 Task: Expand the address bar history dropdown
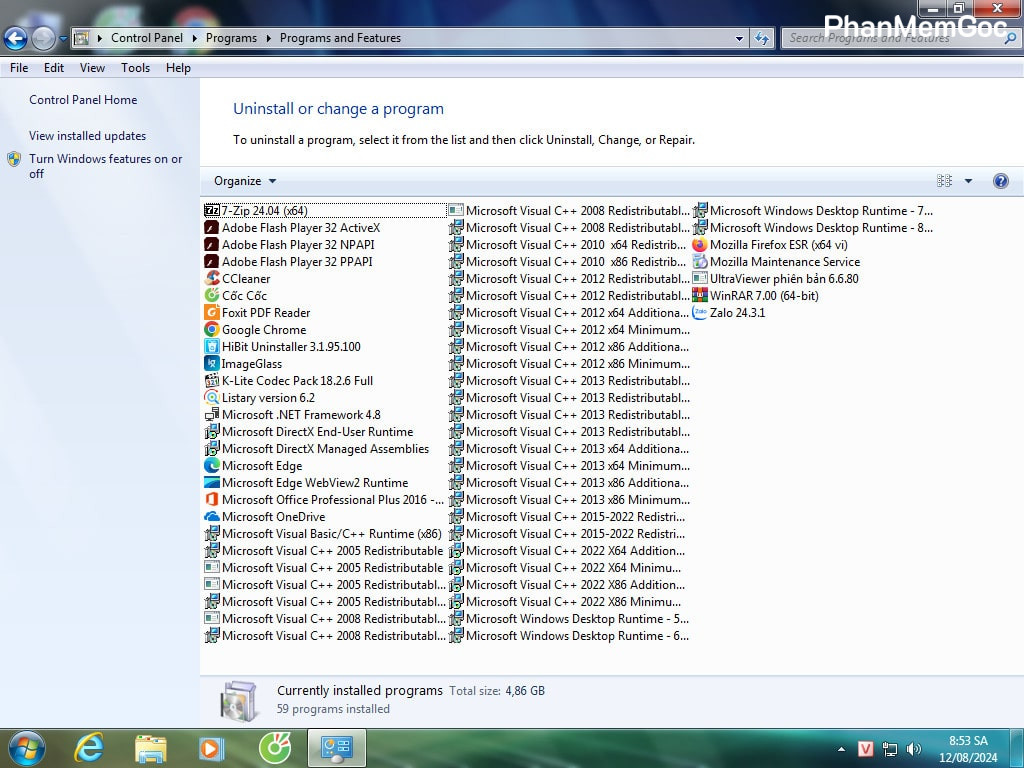[x=739, y=38]
